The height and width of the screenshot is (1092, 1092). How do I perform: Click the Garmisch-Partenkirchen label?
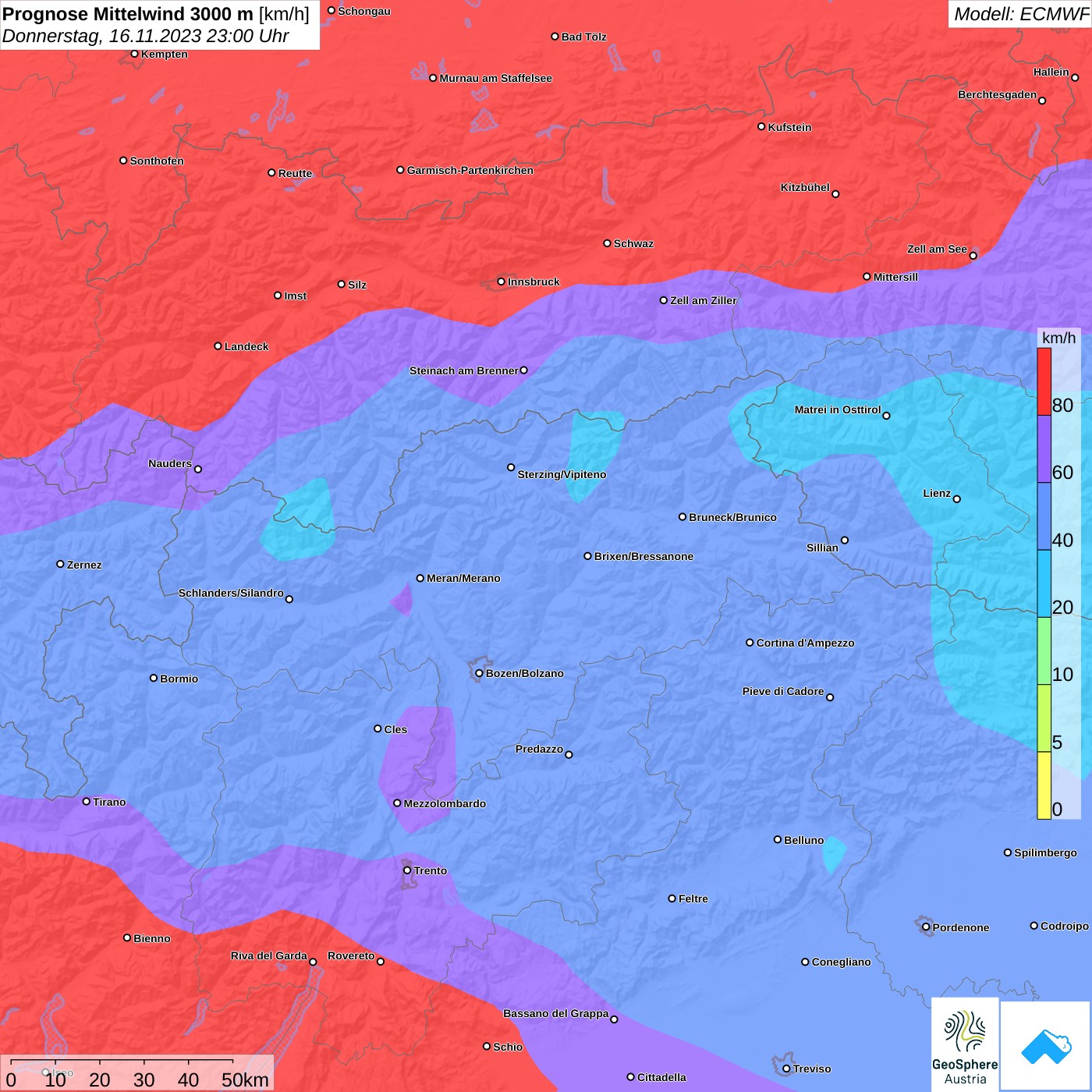pos(470,170)
